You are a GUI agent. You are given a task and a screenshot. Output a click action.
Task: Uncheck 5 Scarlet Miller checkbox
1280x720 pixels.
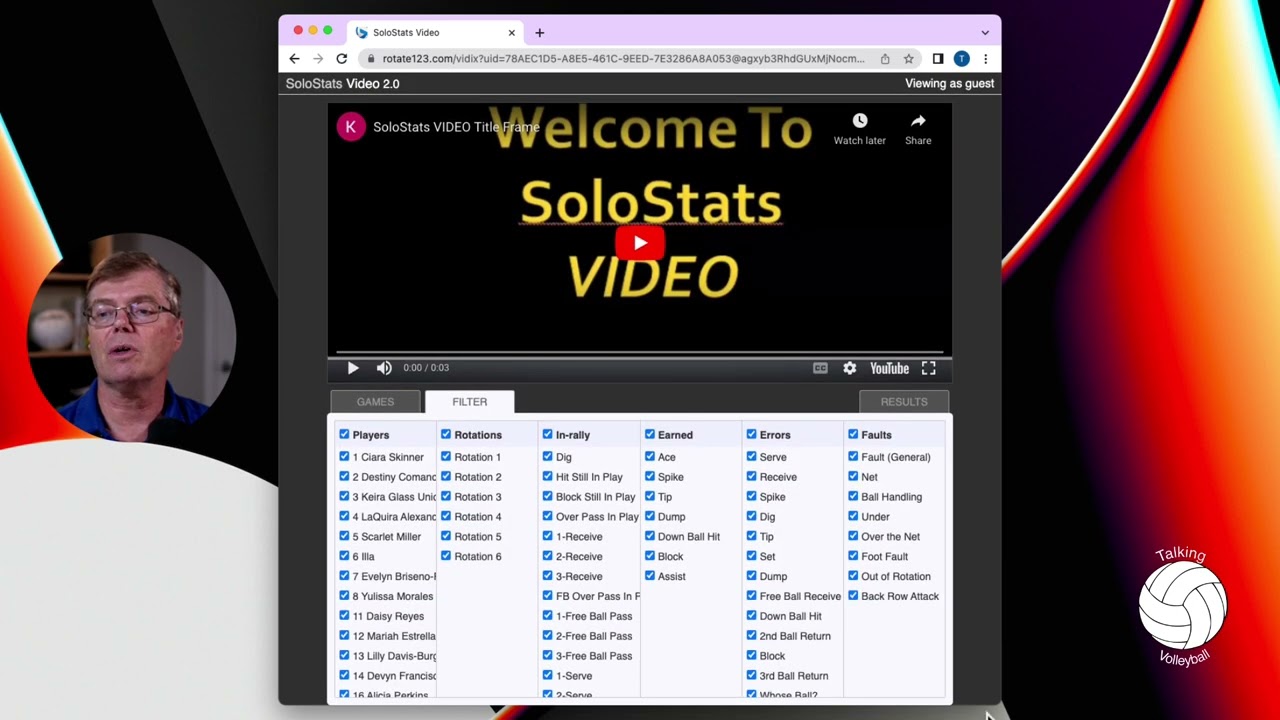pos(344,536)
